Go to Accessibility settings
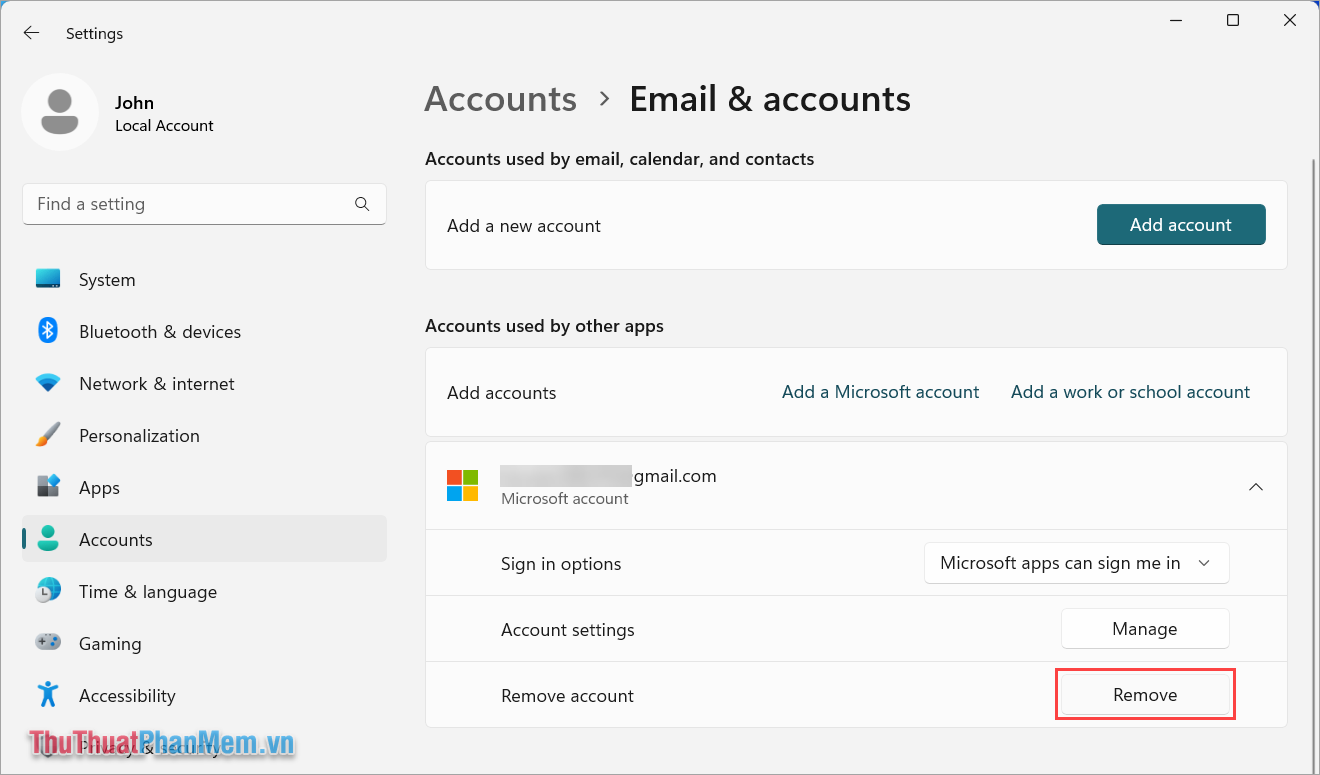This screenshot has height=775, width=1320. click(127, 695)
